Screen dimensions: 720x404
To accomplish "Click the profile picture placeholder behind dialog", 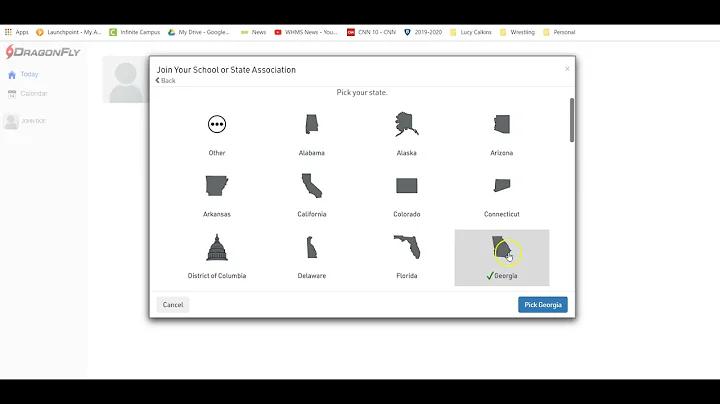I will (x=125, y=80).
